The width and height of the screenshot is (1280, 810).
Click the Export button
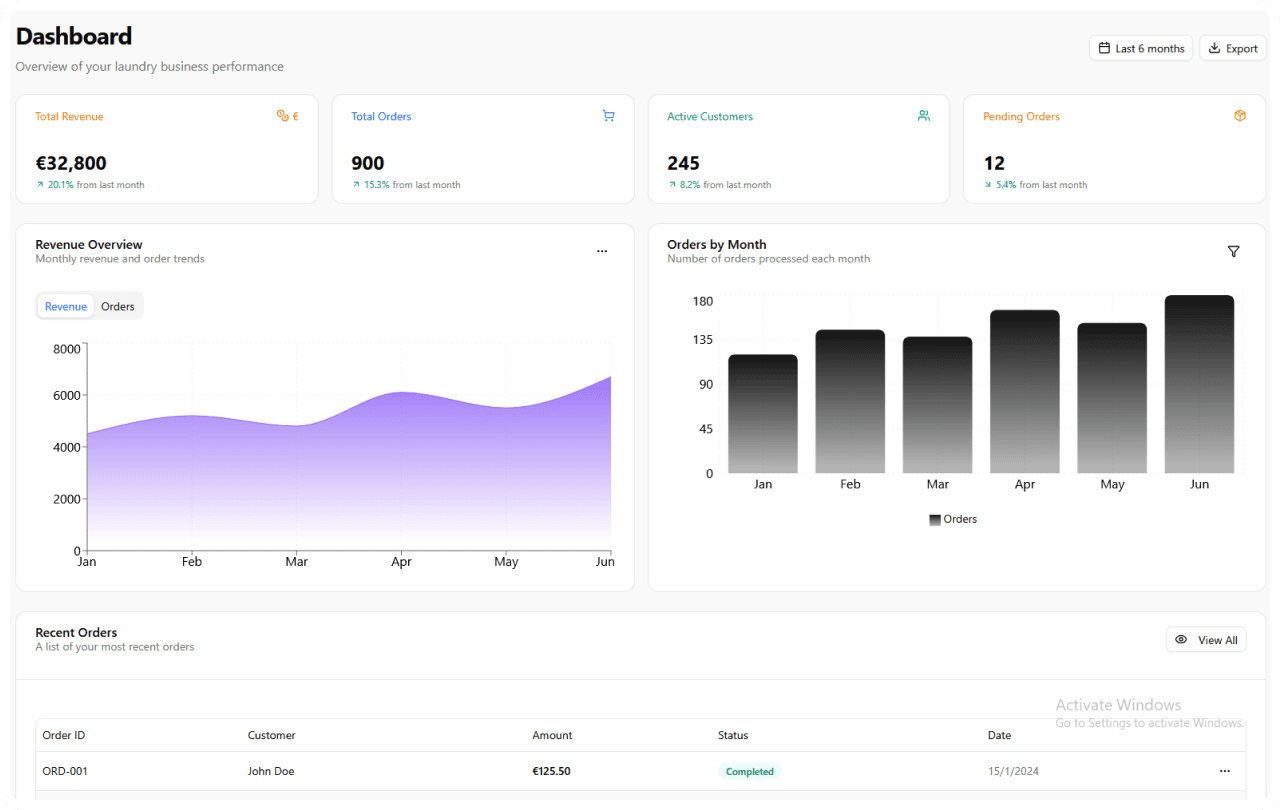point(1232,48)
